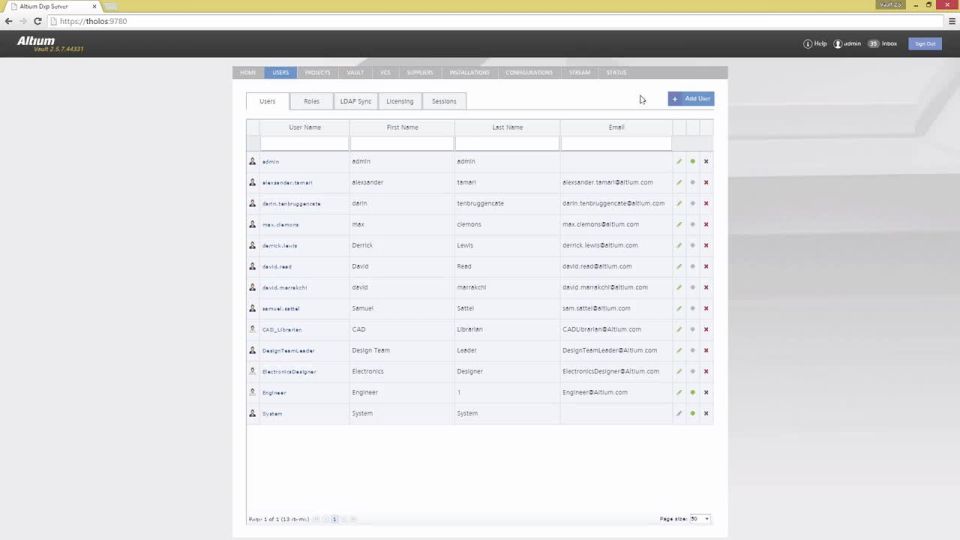
Task: Select page 1 in the pager
Action: [x=334, y=519]
